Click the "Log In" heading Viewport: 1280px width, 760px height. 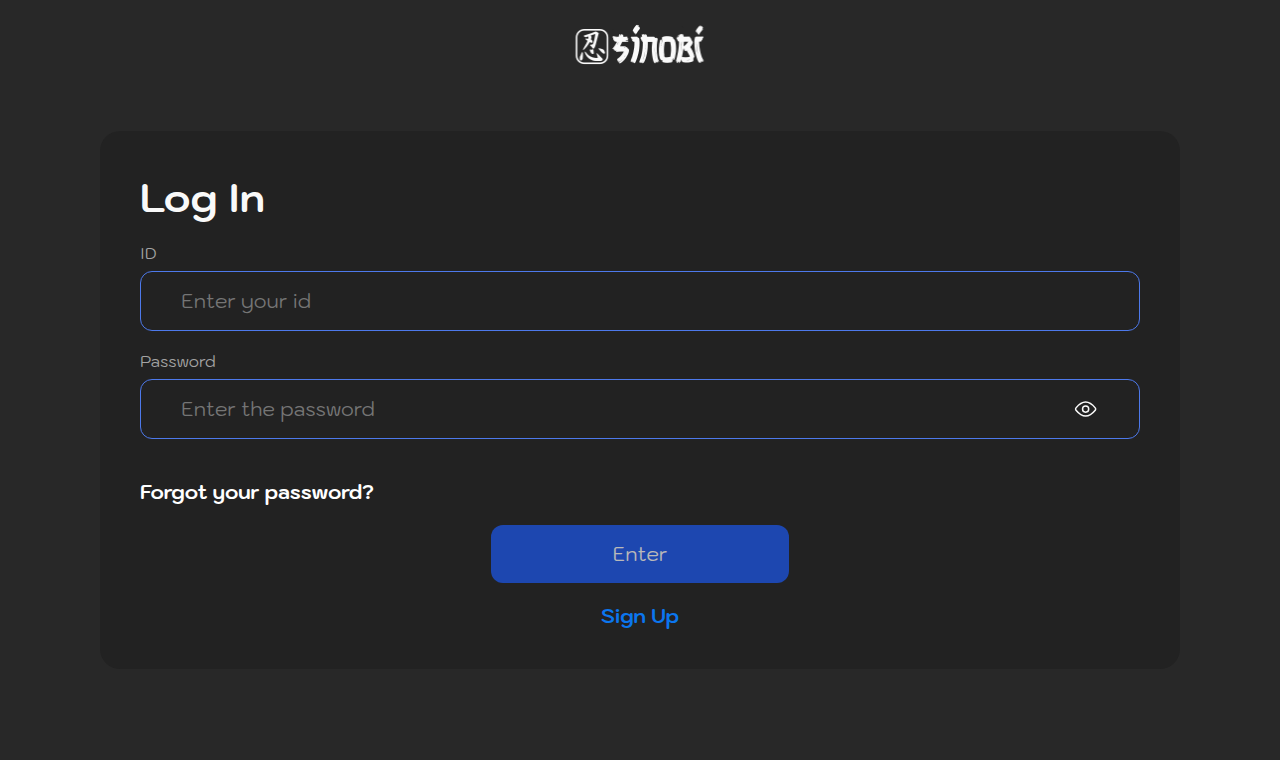[x=202, y=199]
